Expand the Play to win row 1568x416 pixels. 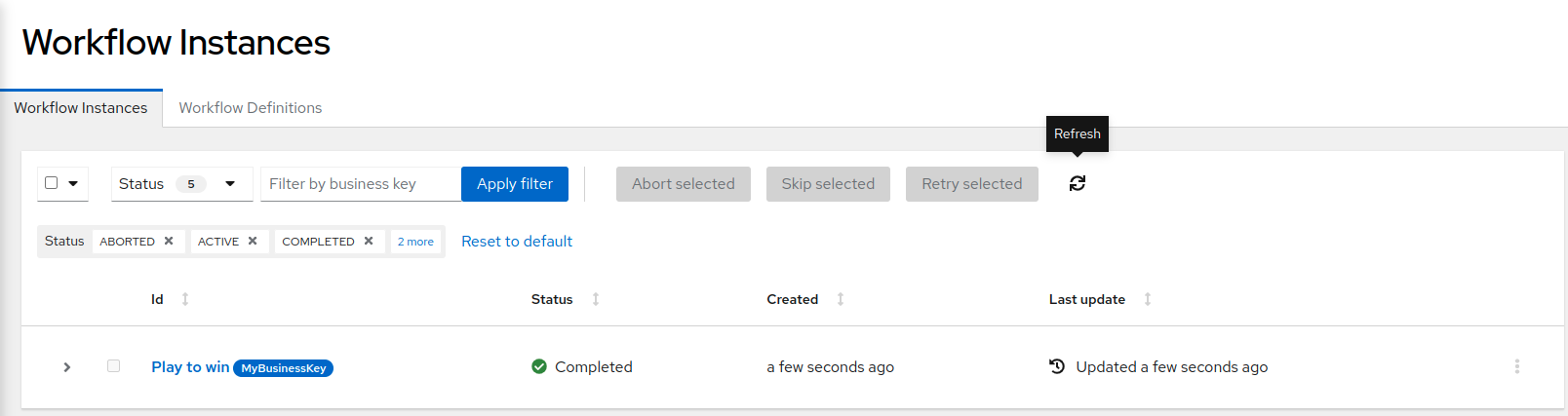pos(66,367)
